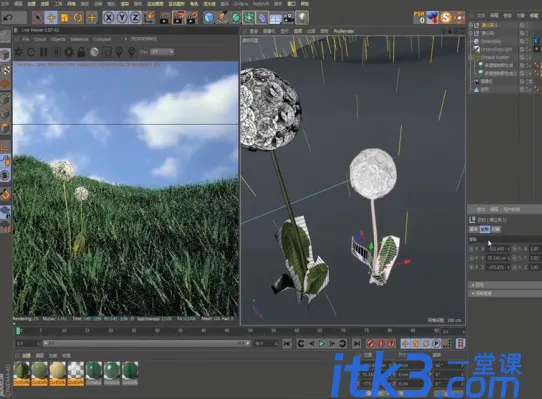This screenshot has width=542, height=399.
Task: Select the OctaneDayLight object
Action: point(496,49)
